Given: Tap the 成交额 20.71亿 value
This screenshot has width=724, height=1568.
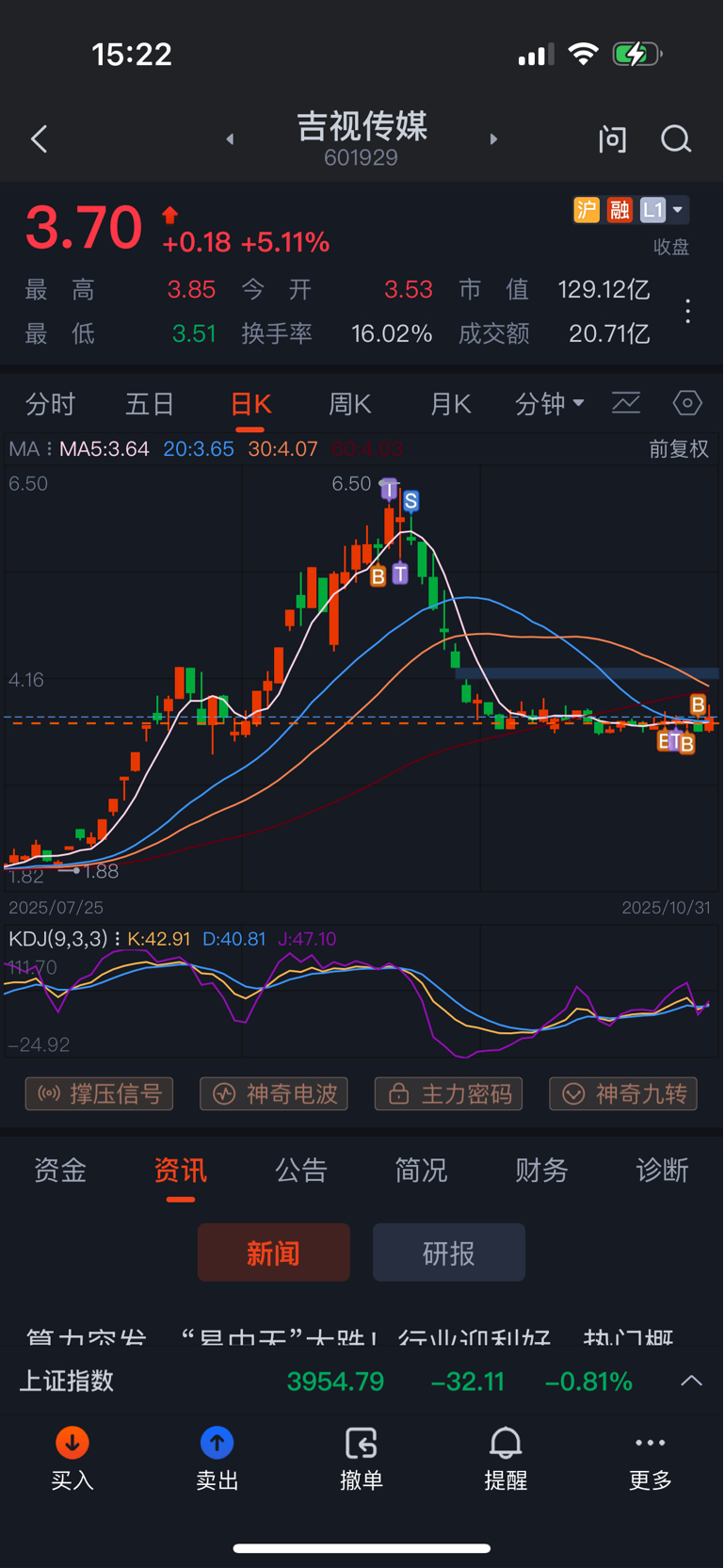Looking at the screenshot, I should (x=609, y=334).
